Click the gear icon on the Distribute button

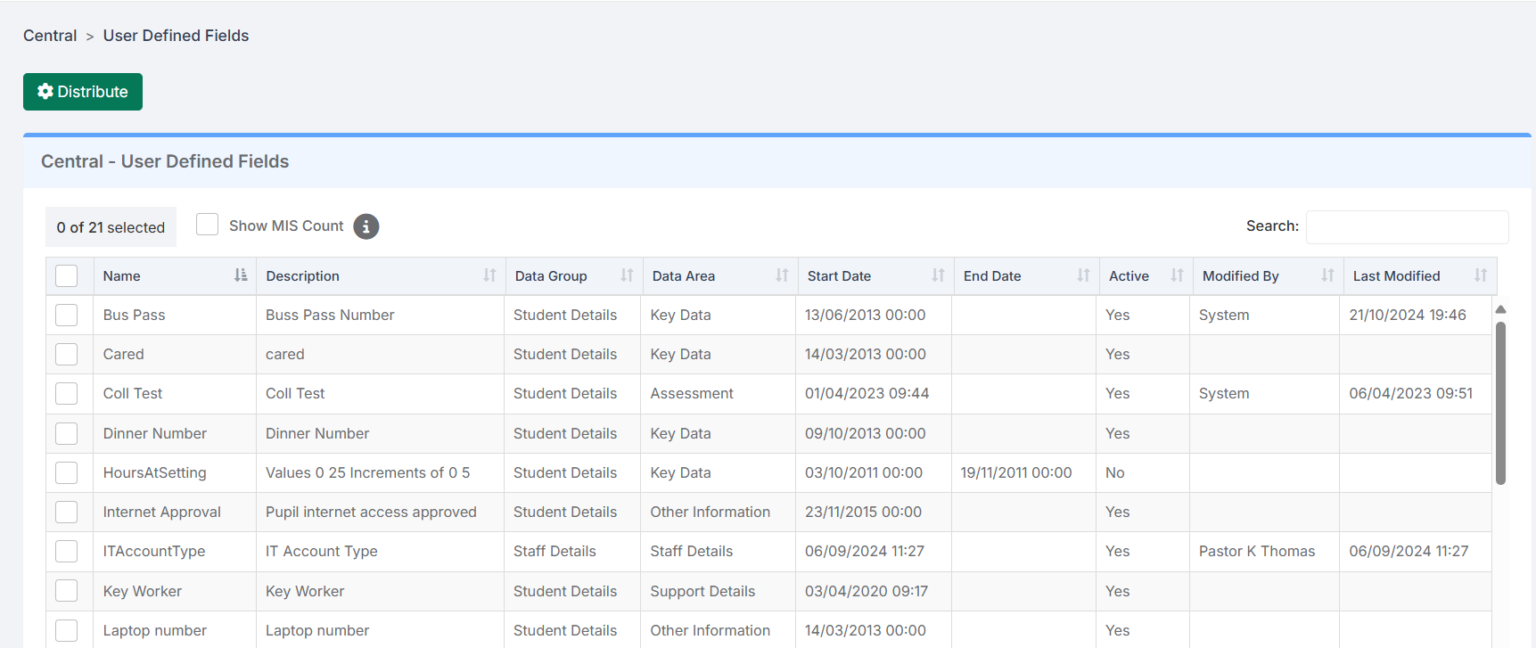[45, 91]
